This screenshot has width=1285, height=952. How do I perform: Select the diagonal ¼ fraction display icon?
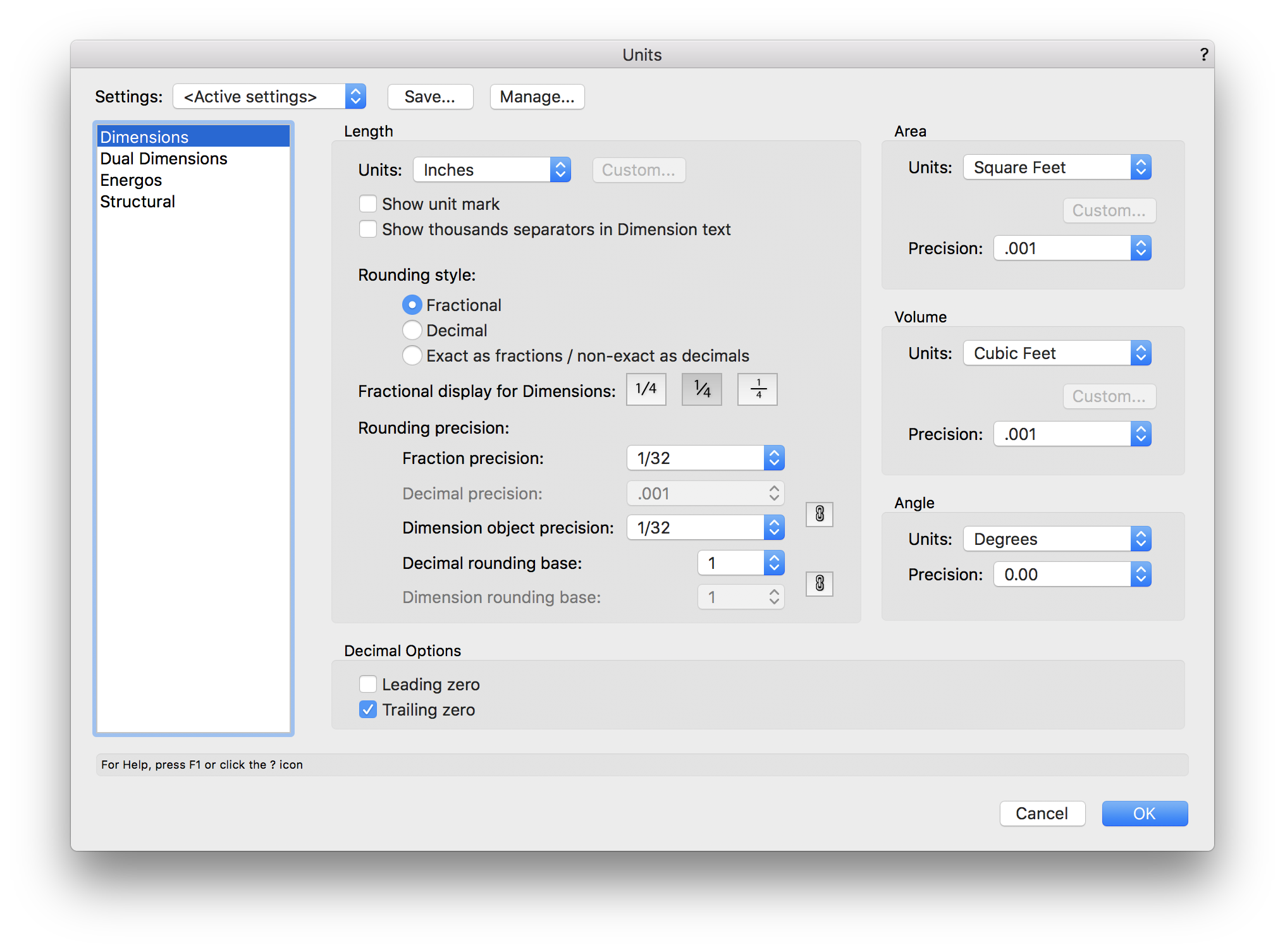point(701,389)
